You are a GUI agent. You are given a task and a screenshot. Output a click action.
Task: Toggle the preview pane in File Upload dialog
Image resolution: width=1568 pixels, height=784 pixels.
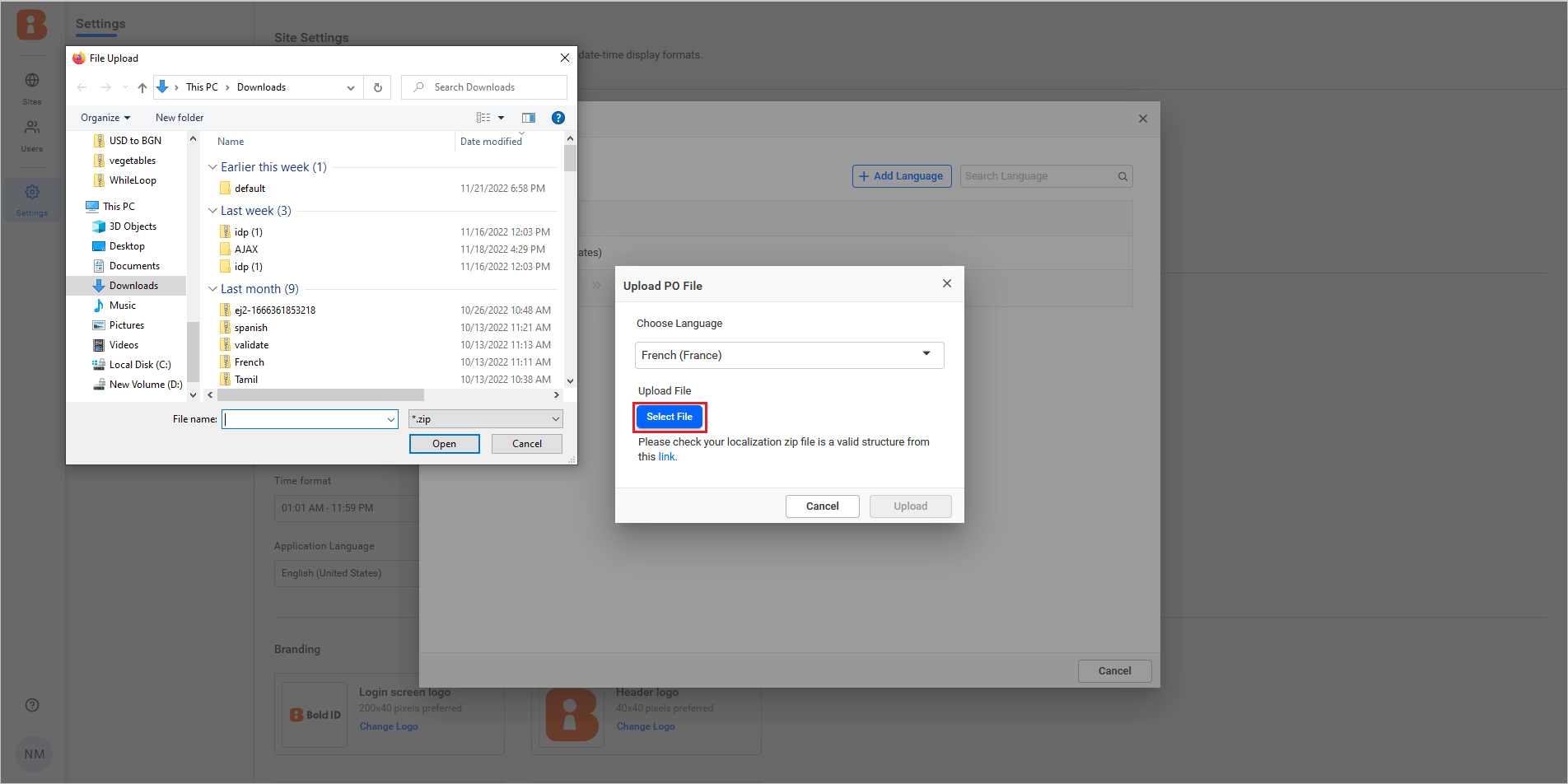tap(528, 117)
